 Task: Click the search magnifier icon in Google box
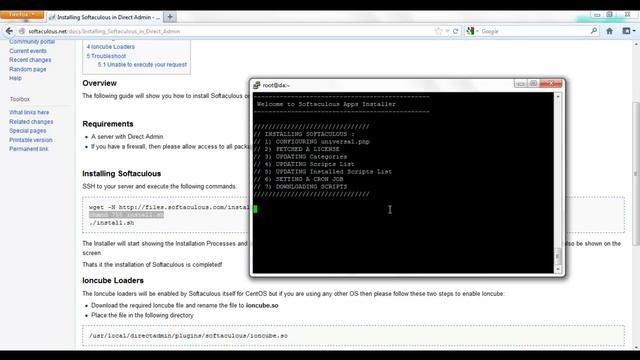(593, 31)
